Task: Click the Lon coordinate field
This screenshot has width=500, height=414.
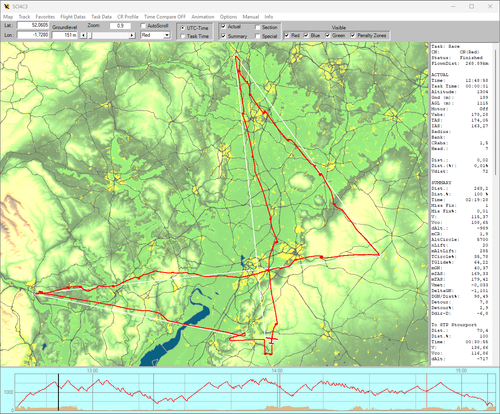Action: [x=33, y=35]
